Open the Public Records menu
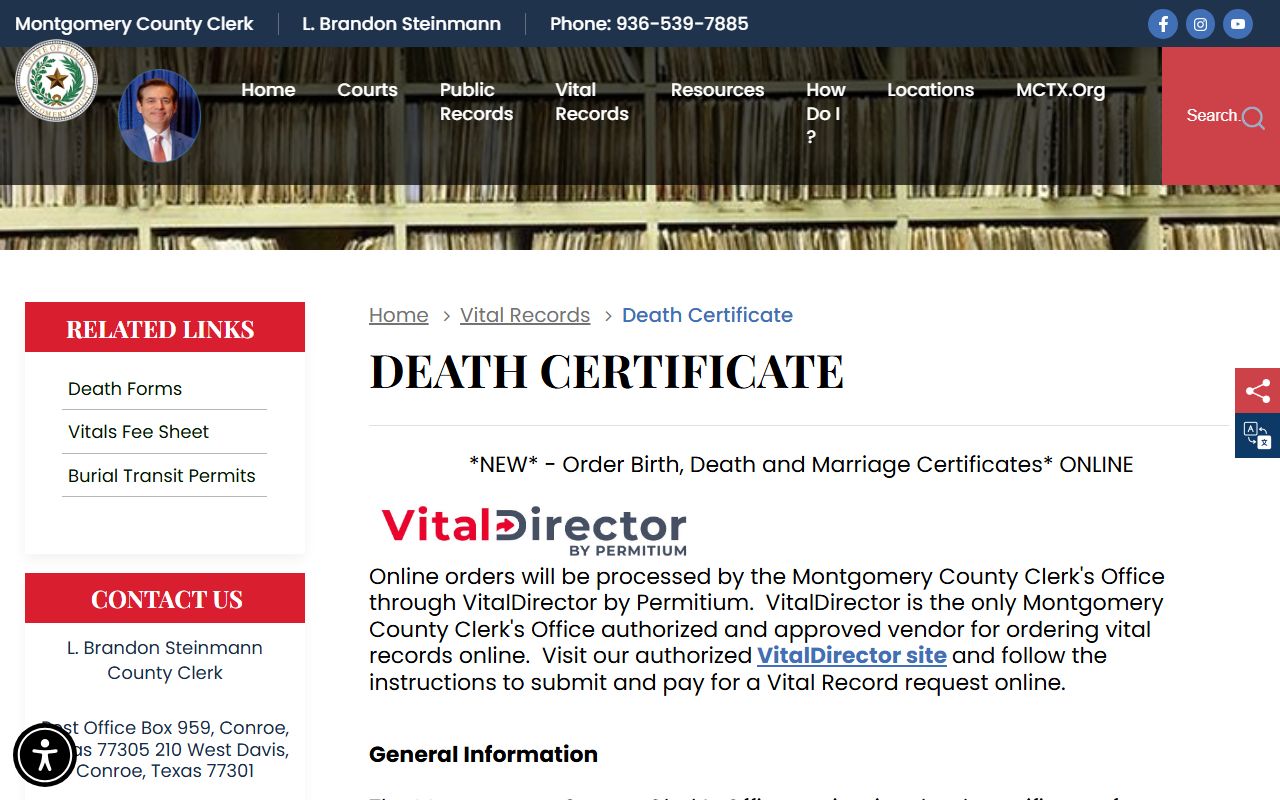Screen dimensions: 1280x800 pyautogui.click(x=476, y=102)
